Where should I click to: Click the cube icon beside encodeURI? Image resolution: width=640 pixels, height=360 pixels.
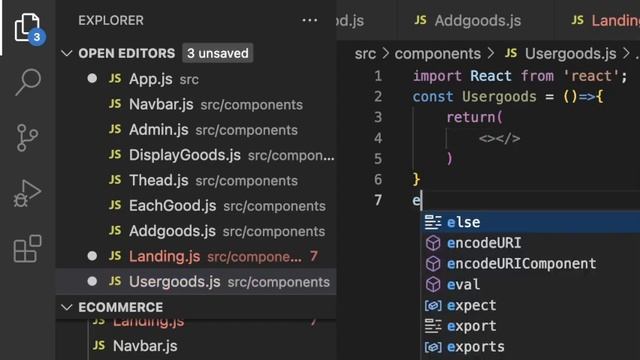tap(433, 243)
